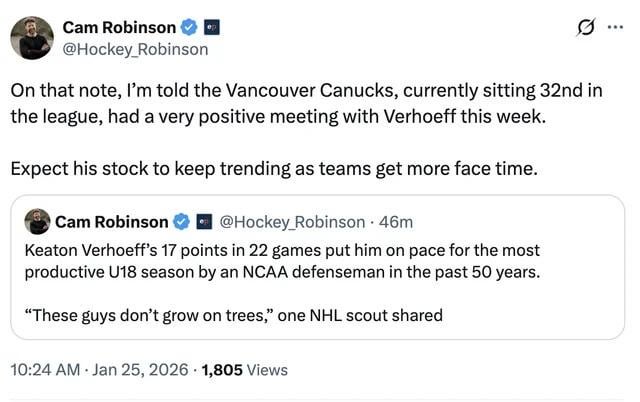Click the small avatar in the quoted tweet
The image size is (640, 402).
(x=37, y=222)
